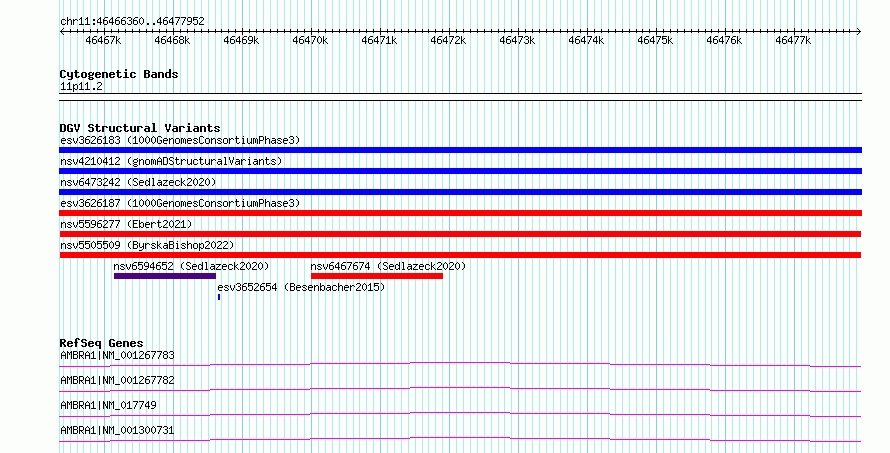Click the 46475k ruler tick label

coord(655,40)
